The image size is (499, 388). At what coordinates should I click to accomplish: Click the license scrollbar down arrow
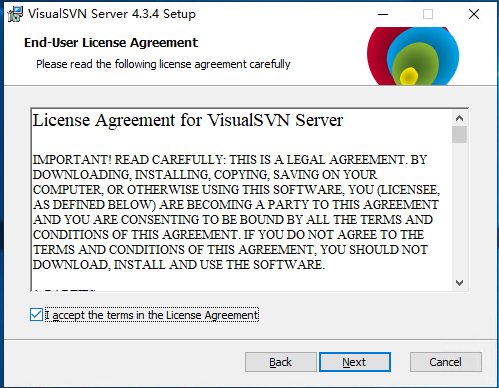460,283
